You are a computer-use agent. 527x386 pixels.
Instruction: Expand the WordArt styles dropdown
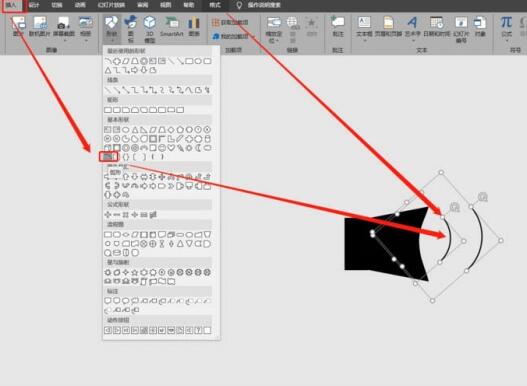(x=413, y=40)
